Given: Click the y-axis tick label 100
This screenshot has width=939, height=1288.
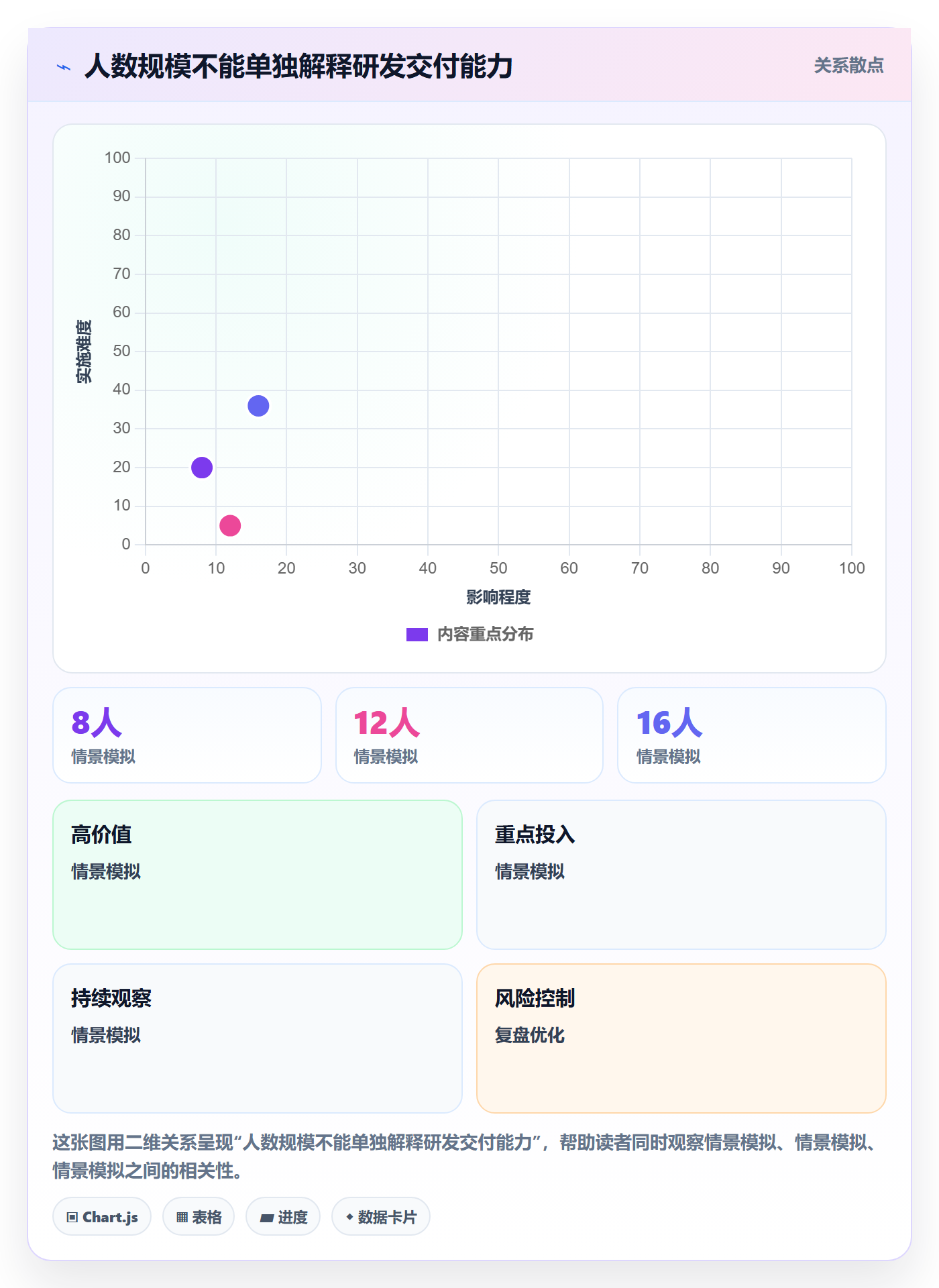Looking at the screenshot, I should [117, 158].
